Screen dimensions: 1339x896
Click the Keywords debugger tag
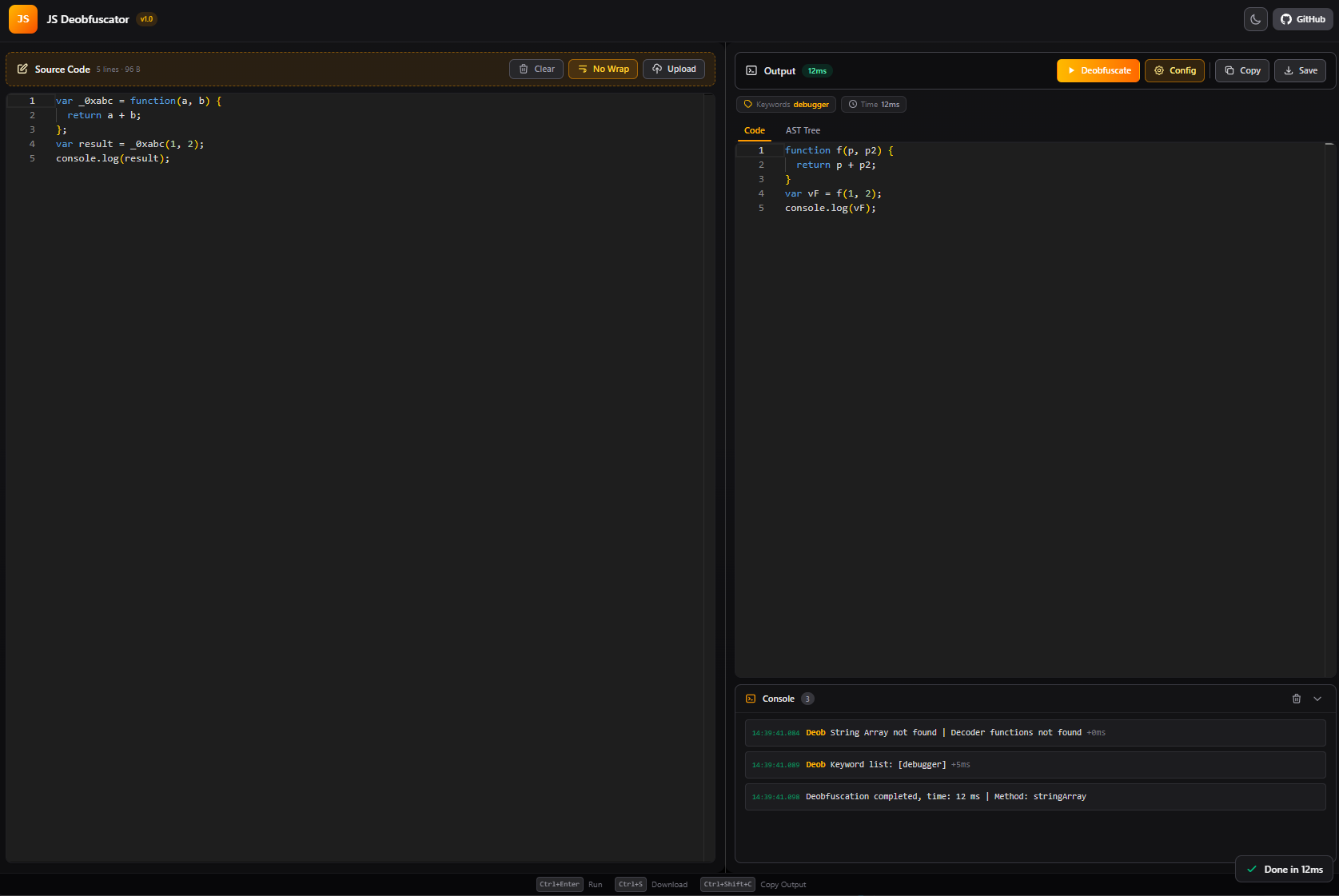pyautogui.click(x=786, y=105)
